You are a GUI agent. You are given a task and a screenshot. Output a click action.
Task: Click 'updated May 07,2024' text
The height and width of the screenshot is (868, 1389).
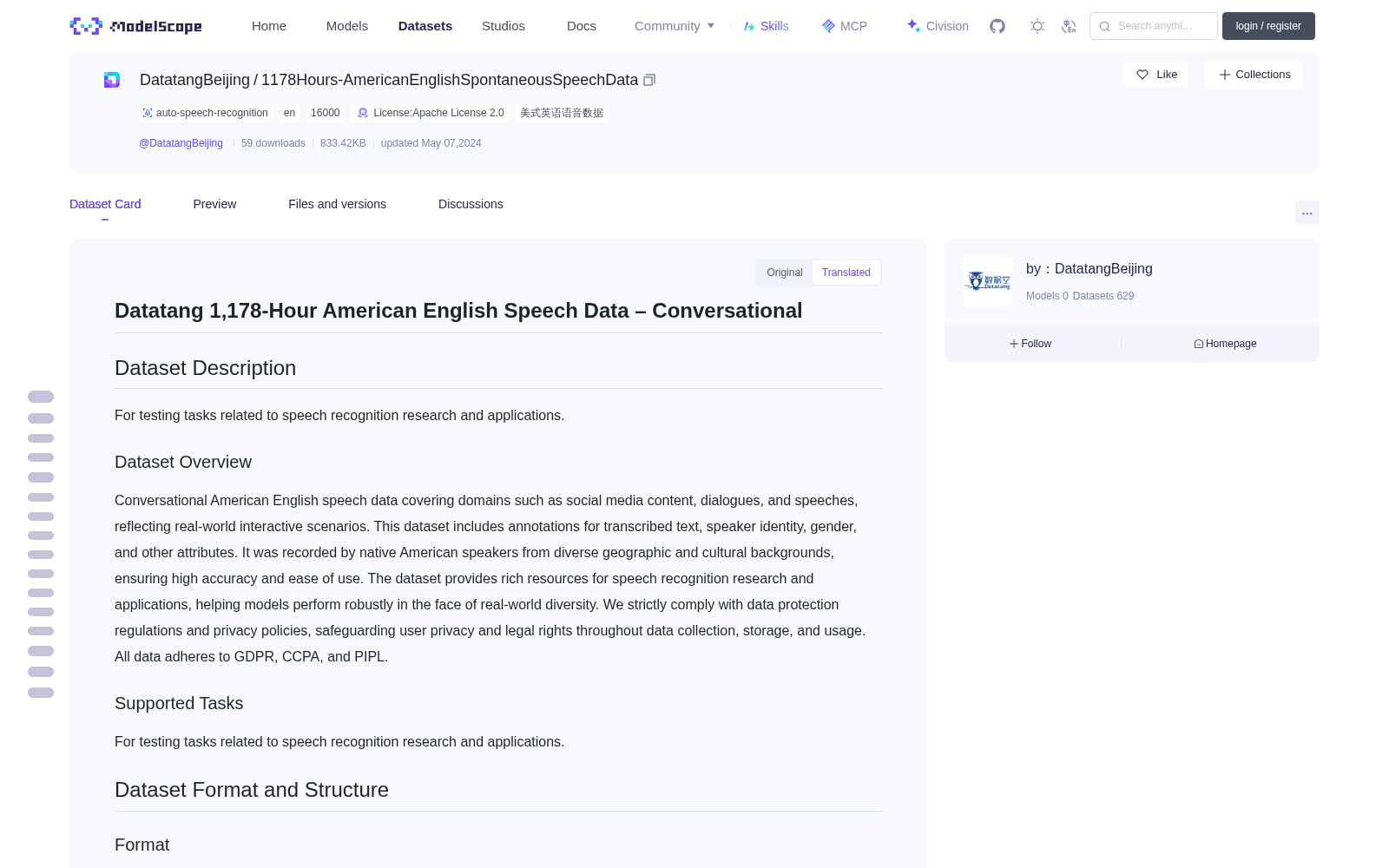click(431, 143)
